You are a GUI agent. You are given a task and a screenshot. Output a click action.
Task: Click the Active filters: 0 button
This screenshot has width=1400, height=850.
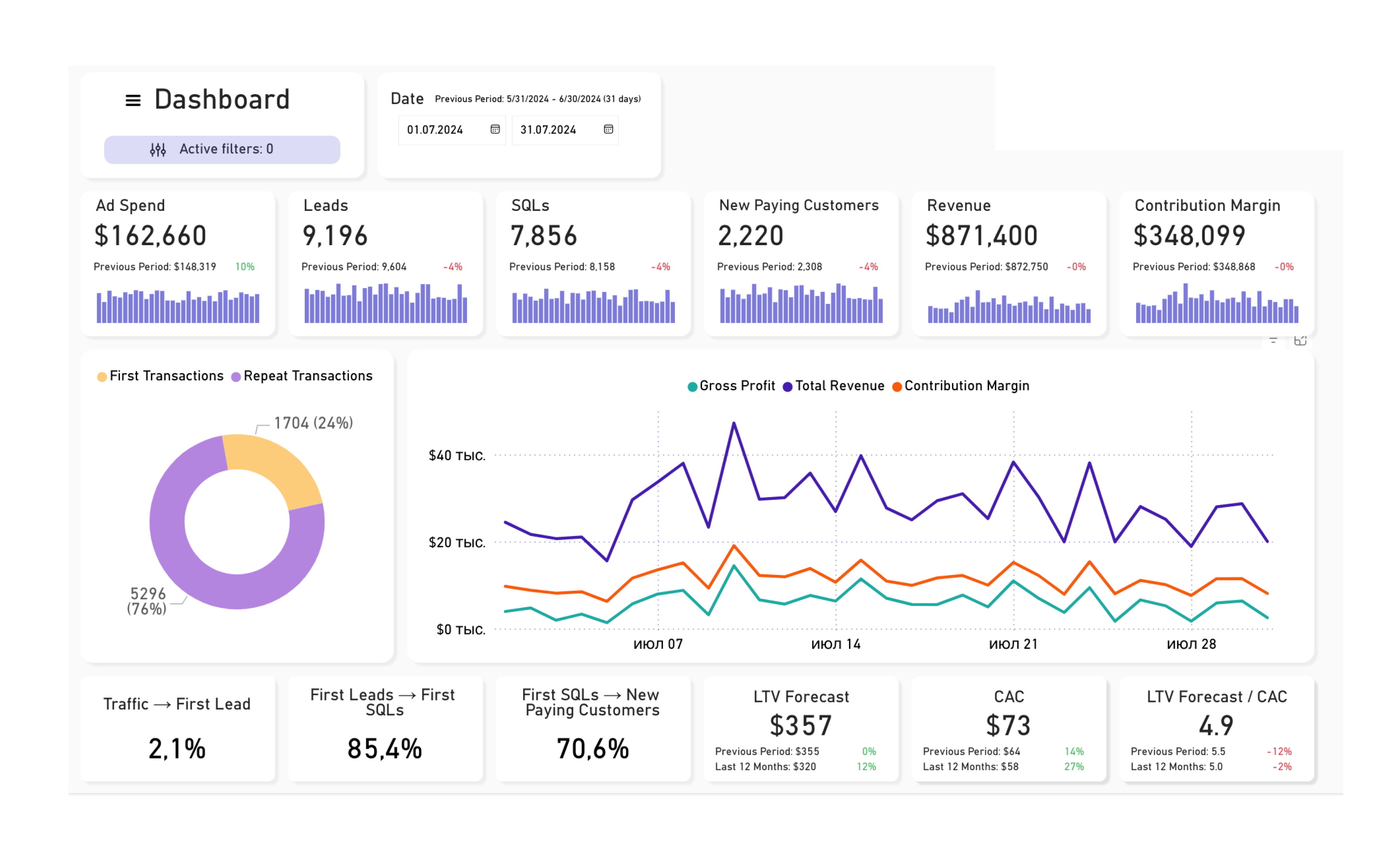222,149
